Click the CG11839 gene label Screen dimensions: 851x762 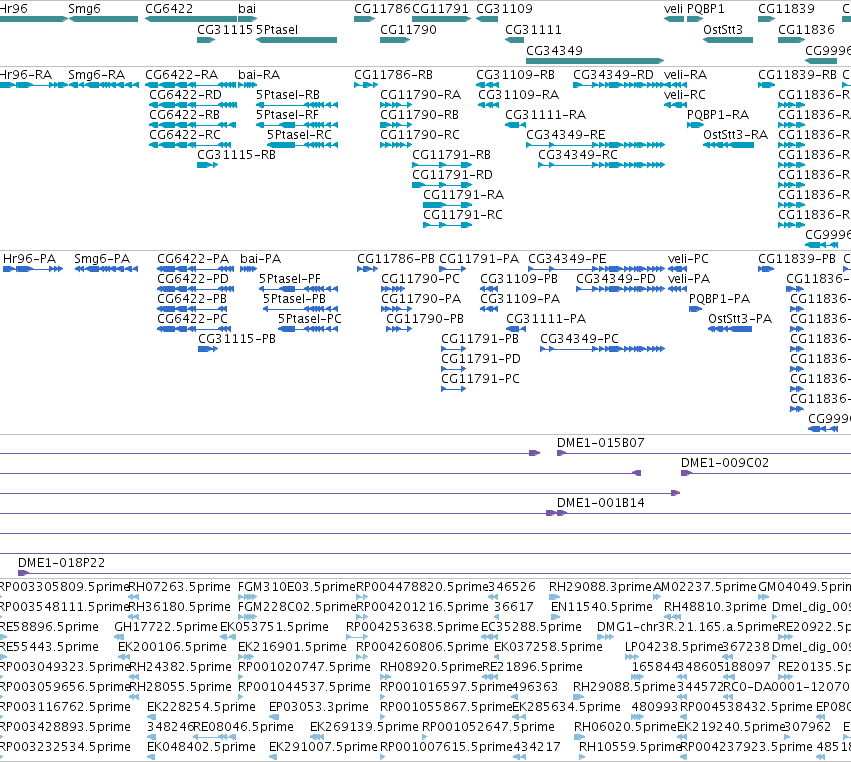(786, 9)
